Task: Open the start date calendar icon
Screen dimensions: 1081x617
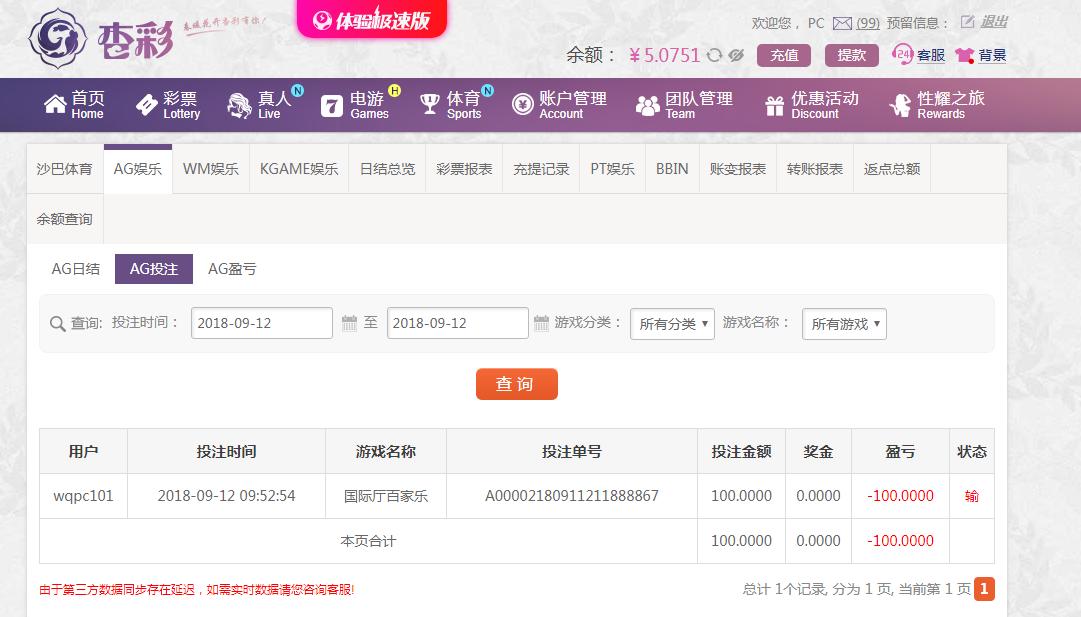Action: 350,323
